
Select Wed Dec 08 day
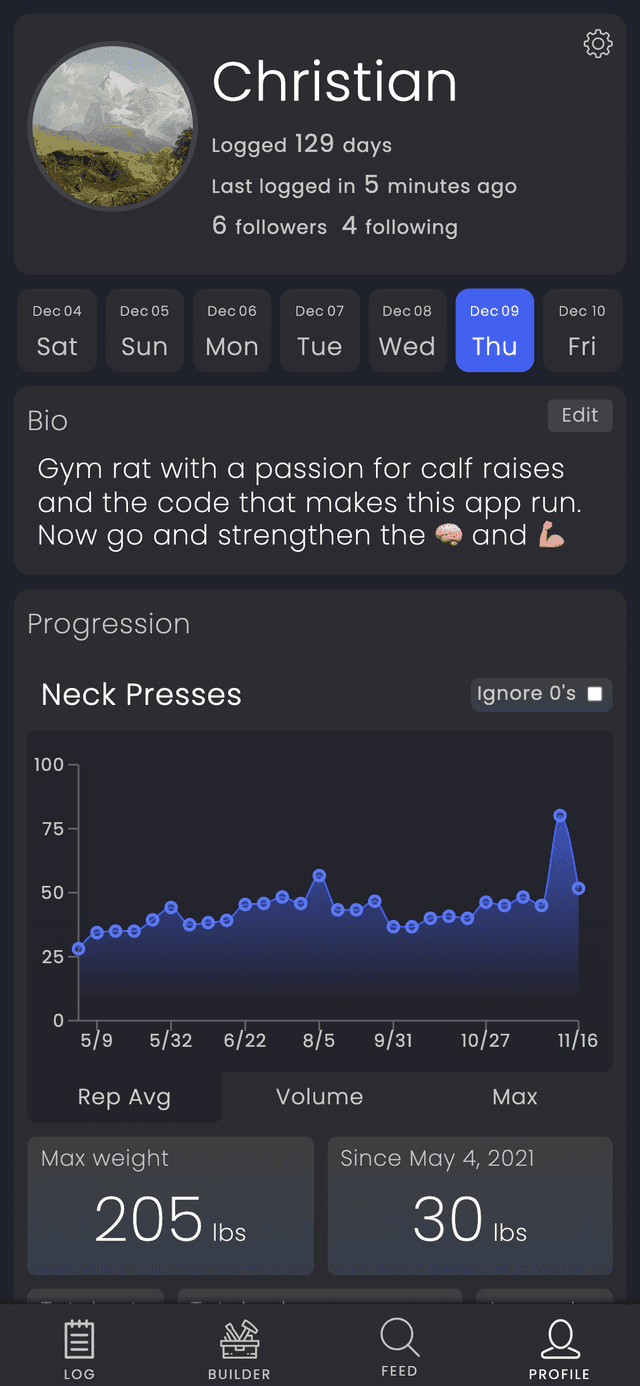point(407,331)
